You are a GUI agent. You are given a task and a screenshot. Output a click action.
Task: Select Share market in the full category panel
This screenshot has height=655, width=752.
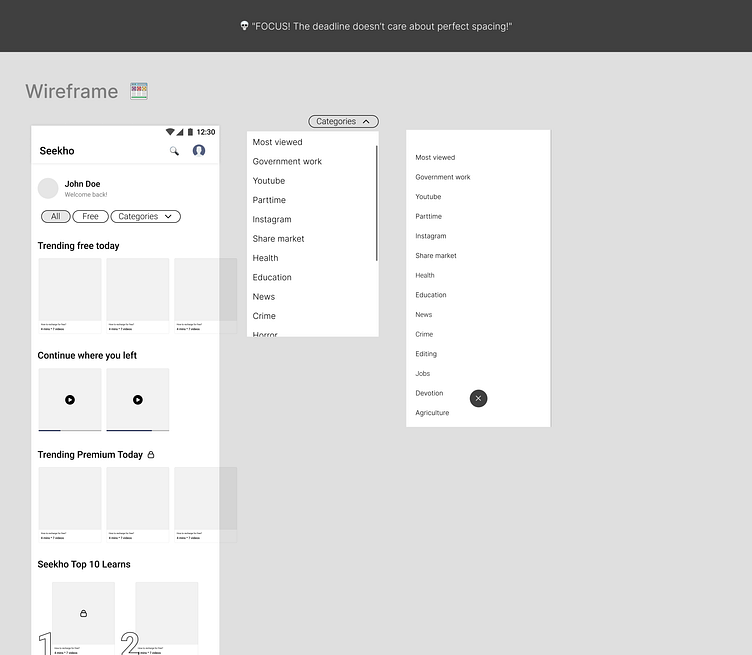click(436, 256)
